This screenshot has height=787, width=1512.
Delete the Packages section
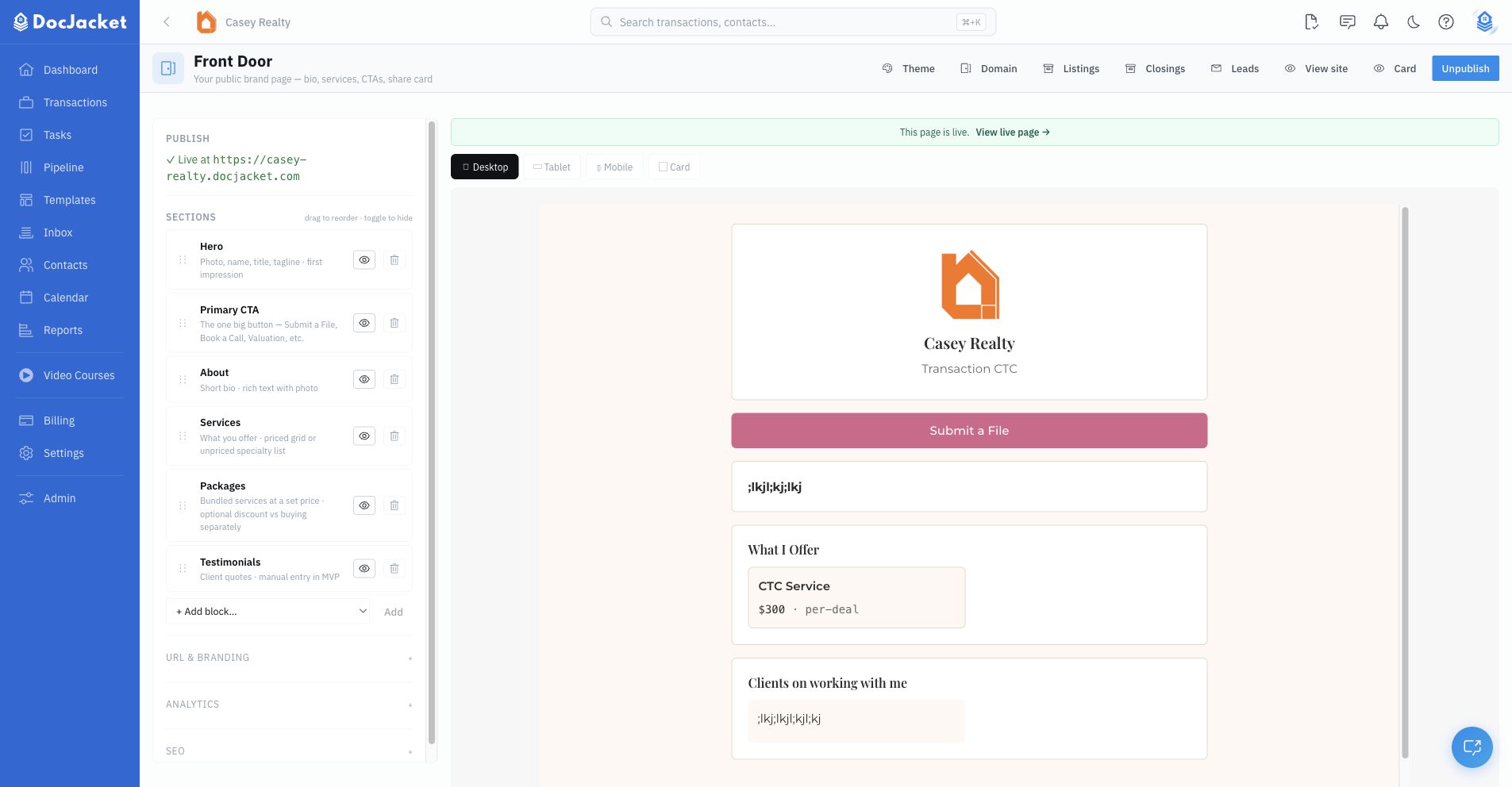point(394,505)
